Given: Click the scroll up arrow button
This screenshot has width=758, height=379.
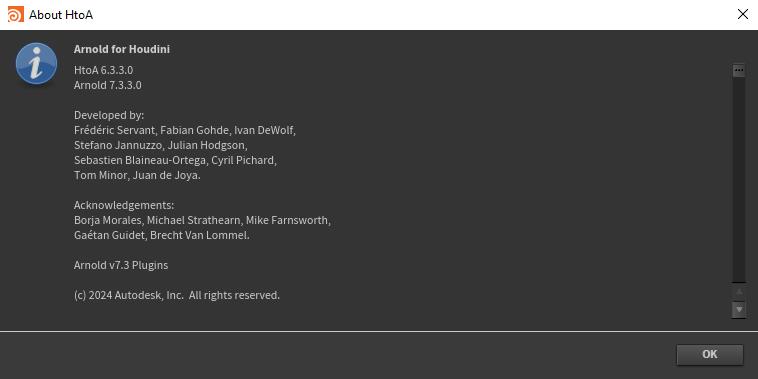Looking at the screenshot, I should 739,292.
